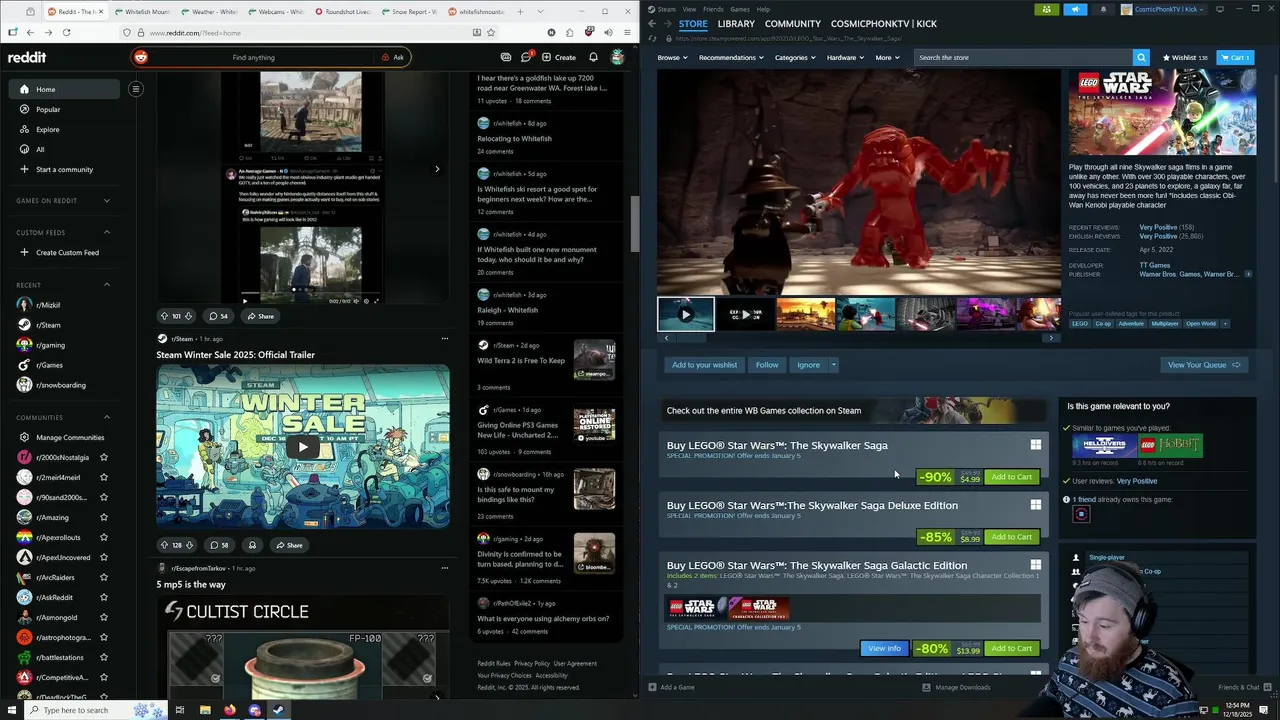This screenshot has width=1280, height=720.
Task: Open Steam LIBRARY tab
Action: point(736,23)
